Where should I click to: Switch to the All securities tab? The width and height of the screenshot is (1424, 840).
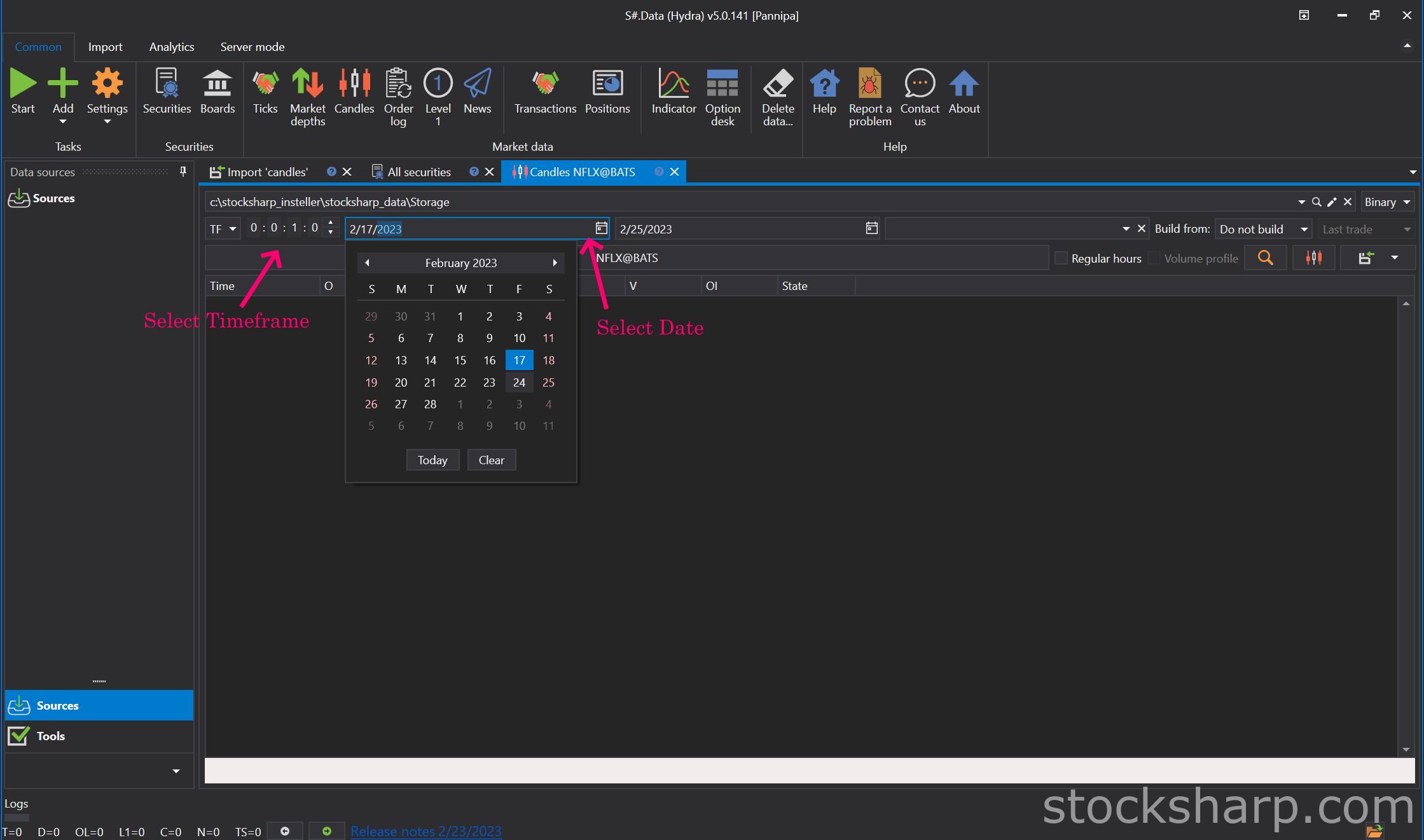pyautogui.click(x=418, y=172)
